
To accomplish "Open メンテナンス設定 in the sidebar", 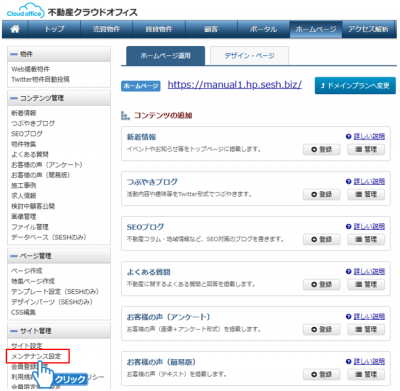I will pyautogui.click(x=36, y=356).
